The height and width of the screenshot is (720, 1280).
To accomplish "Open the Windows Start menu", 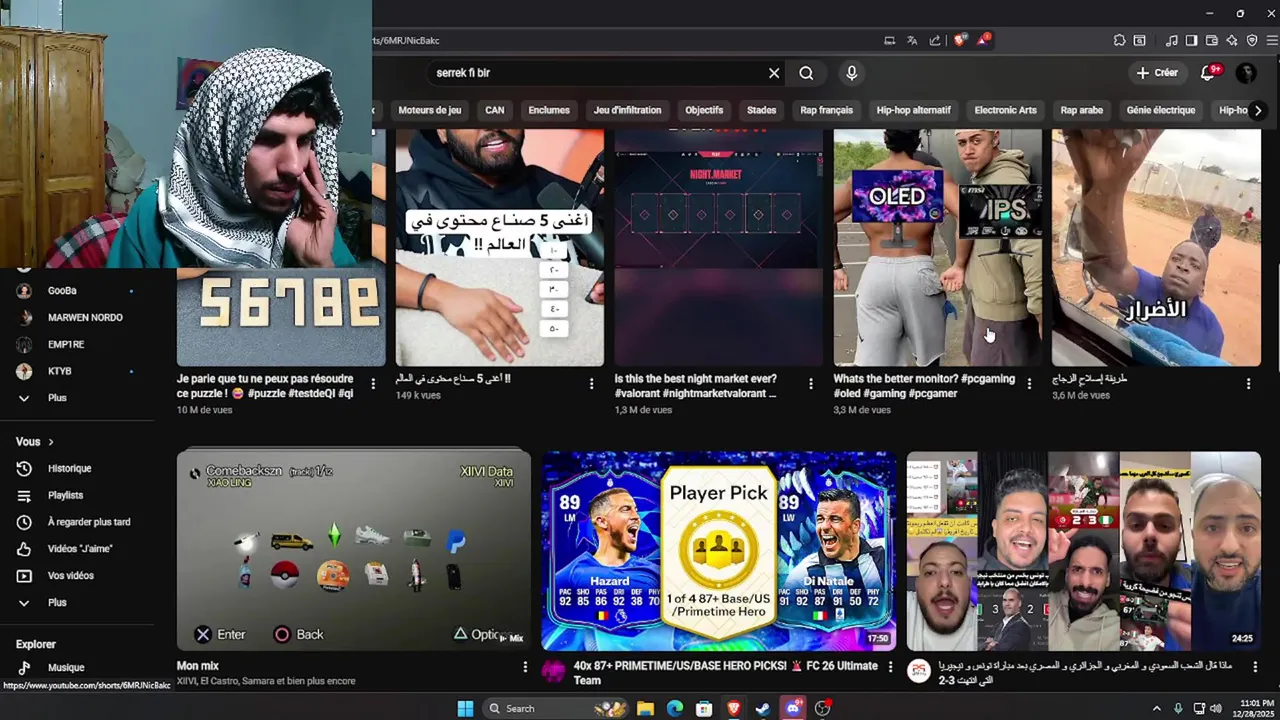I will click(x=465, y=708).
